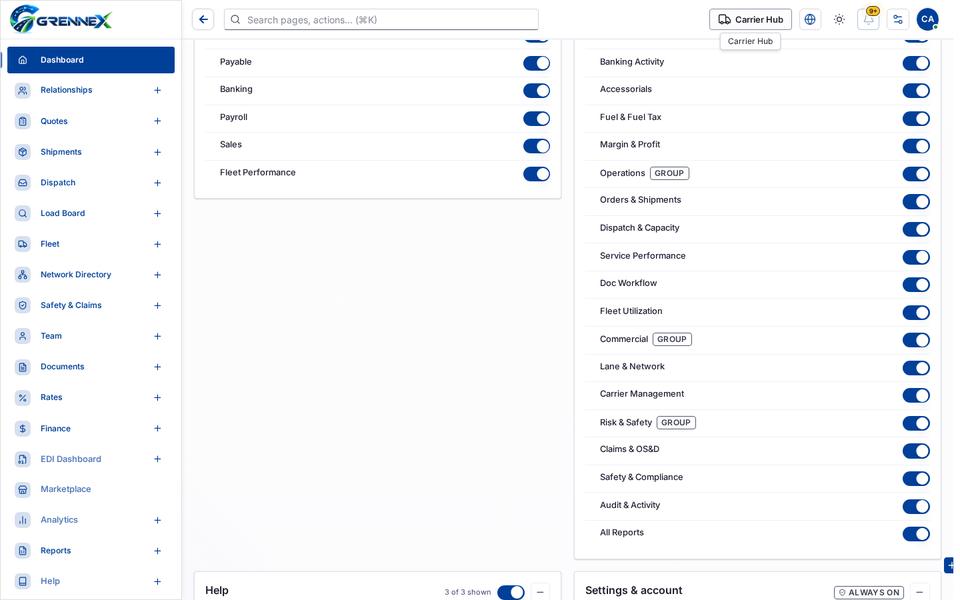This screenshot has height=600, width=960.
Task: Click the Grennex logo
Action: [x=61, y=19]
